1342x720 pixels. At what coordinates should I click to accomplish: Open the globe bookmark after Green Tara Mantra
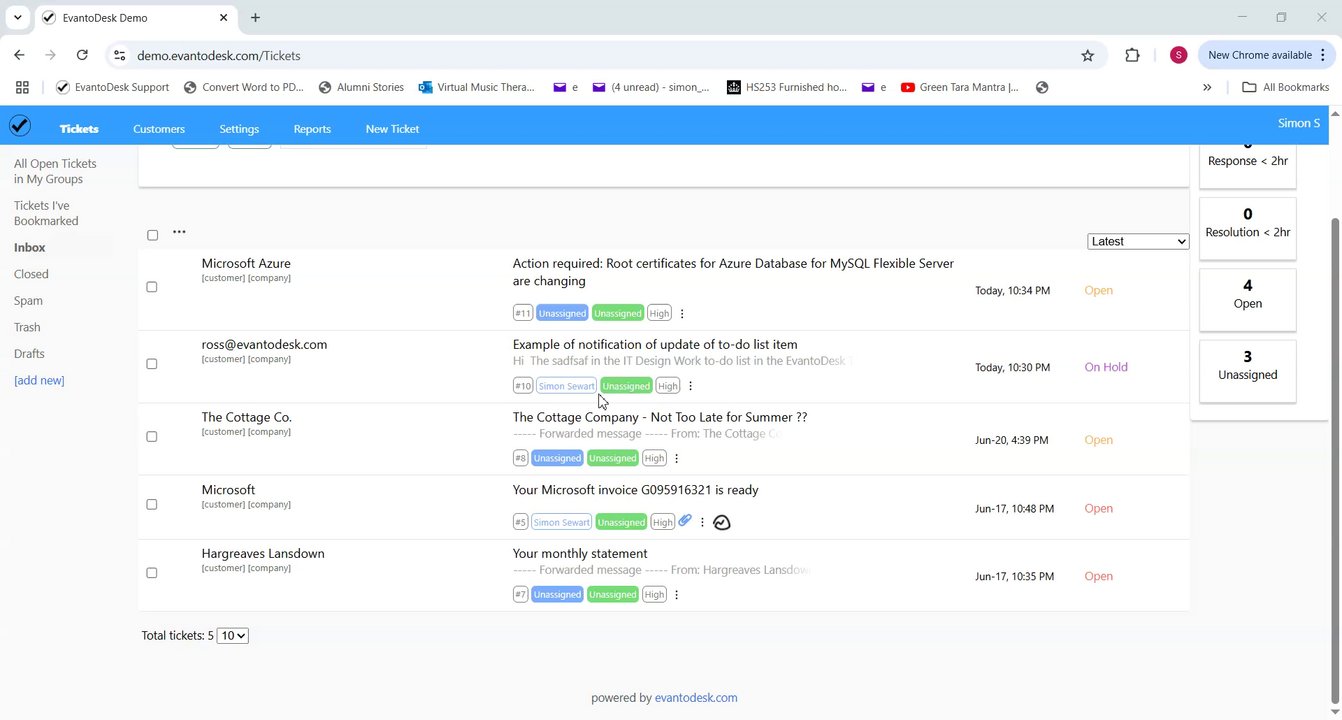click(1042, 87)
